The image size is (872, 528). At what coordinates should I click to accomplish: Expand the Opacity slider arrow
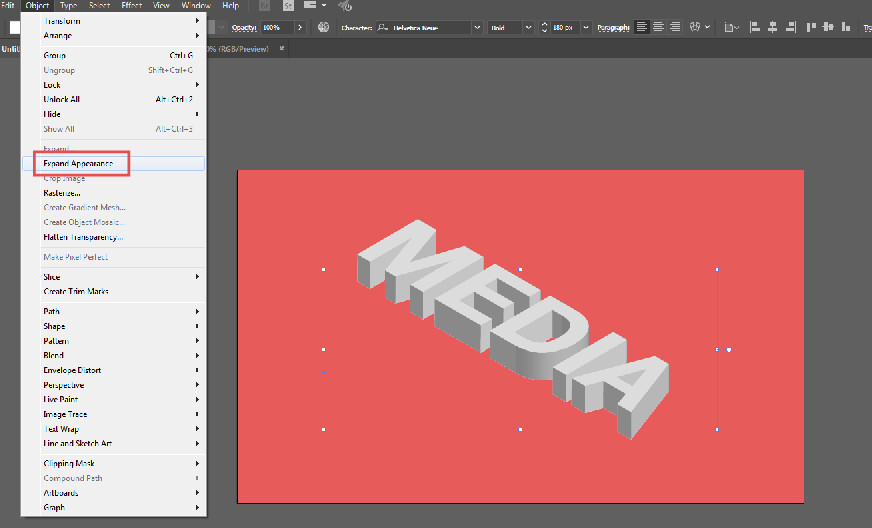coord(301,27)
